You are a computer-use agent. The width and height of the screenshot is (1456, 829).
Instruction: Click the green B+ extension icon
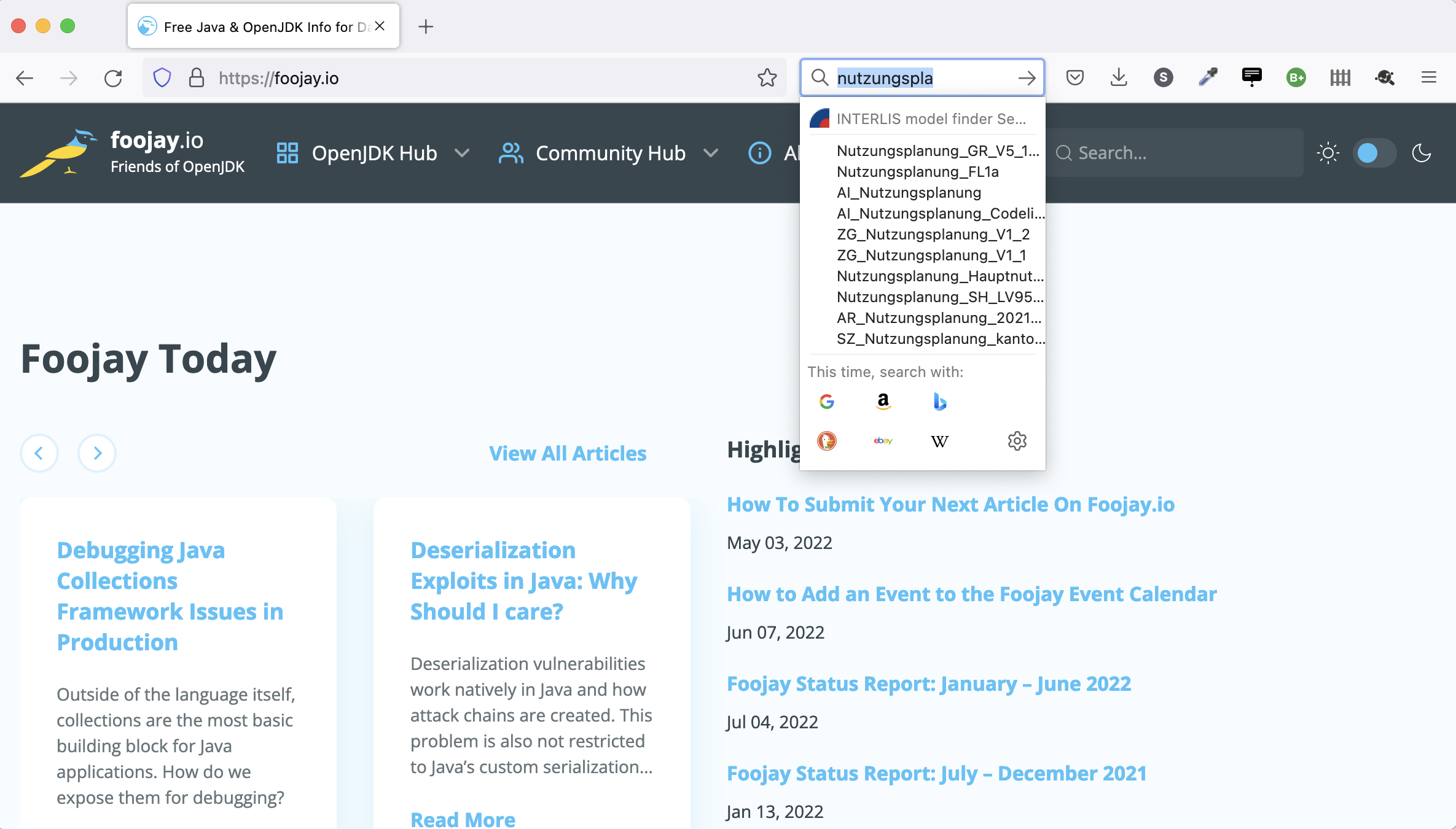point(1296,77)
